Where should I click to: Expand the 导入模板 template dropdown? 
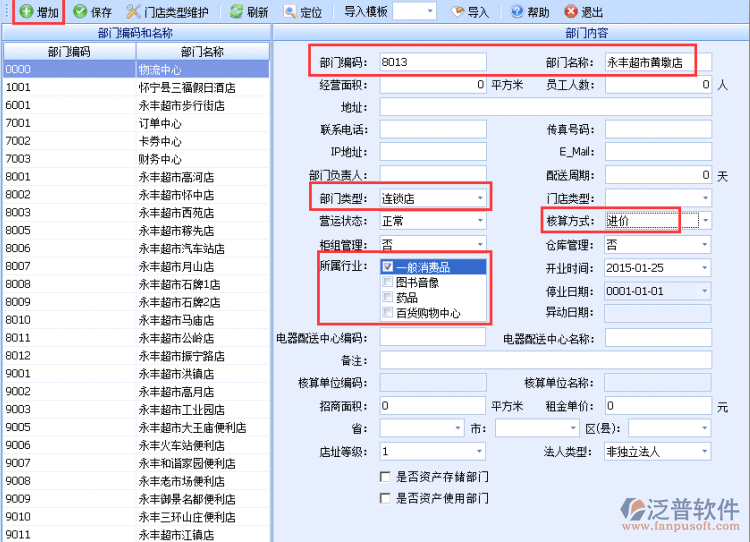[430, 12]
